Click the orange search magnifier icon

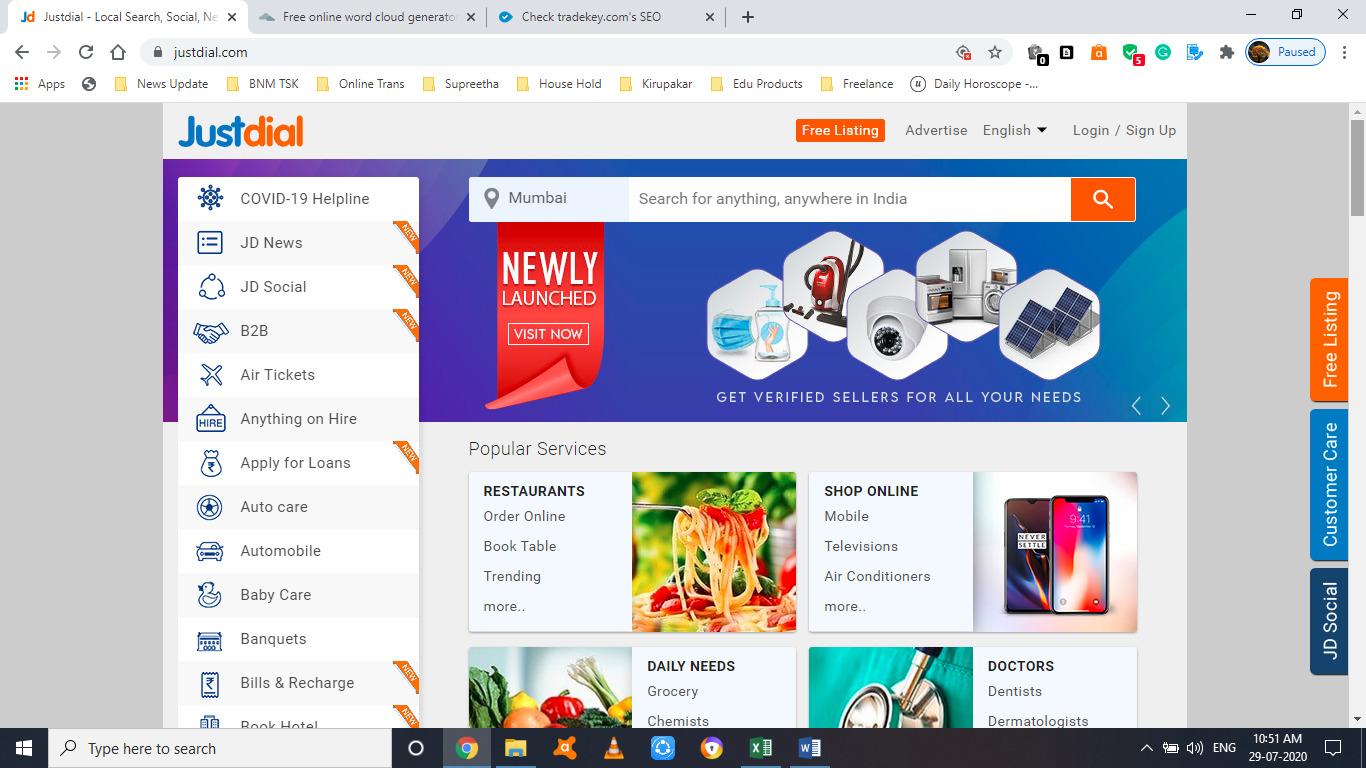[1102, 199]
